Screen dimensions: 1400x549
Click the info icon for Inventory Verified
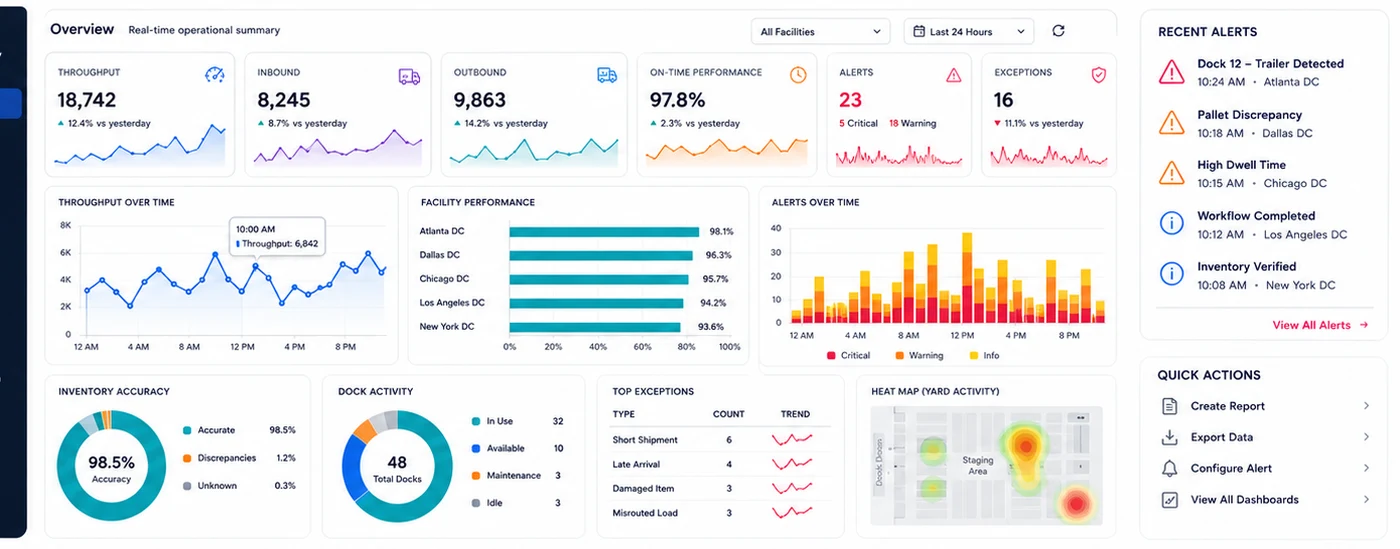coord(1171,275)
